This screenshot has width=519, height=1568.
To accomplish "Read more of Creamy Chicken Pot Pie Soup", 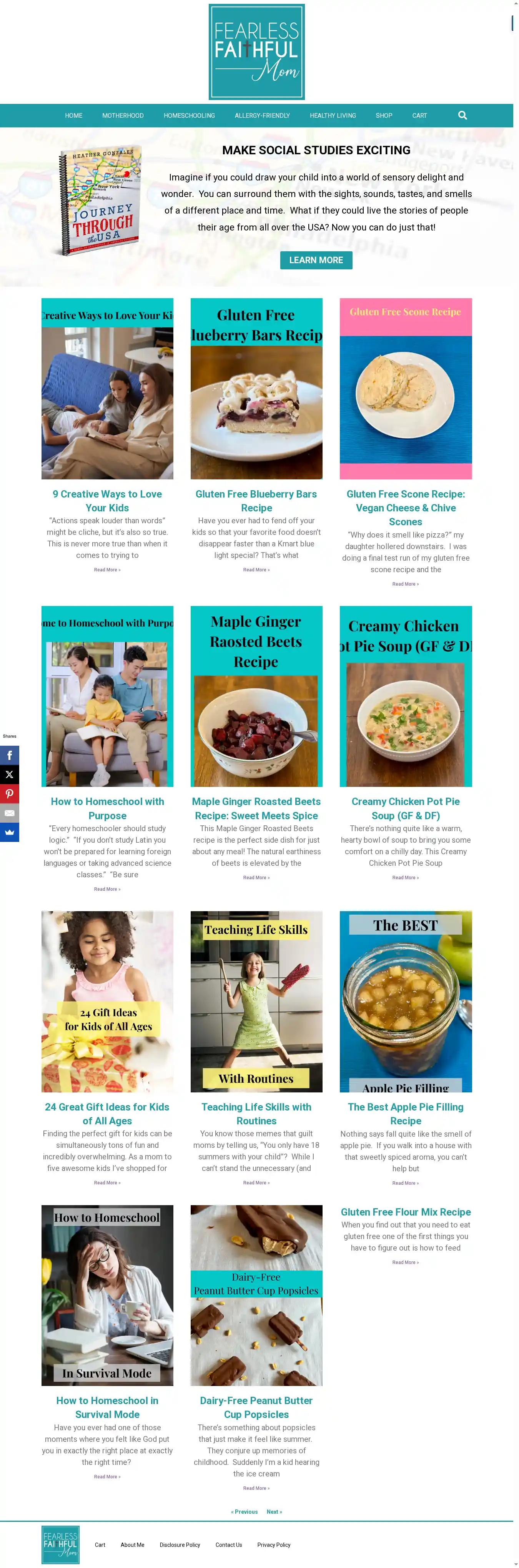I will tap(405, 878).
